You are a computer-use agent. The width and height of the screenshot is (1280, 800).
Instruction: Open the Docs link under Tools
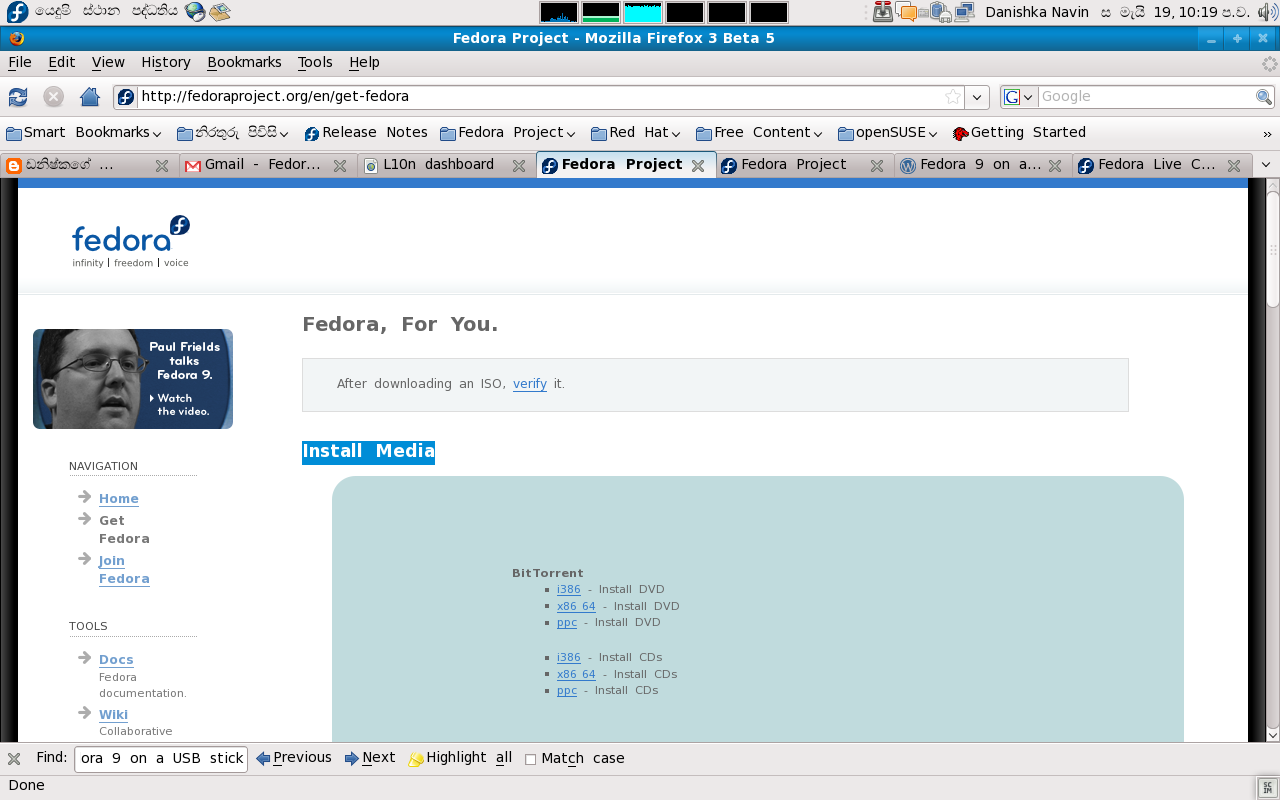click(x=116, y=660)
